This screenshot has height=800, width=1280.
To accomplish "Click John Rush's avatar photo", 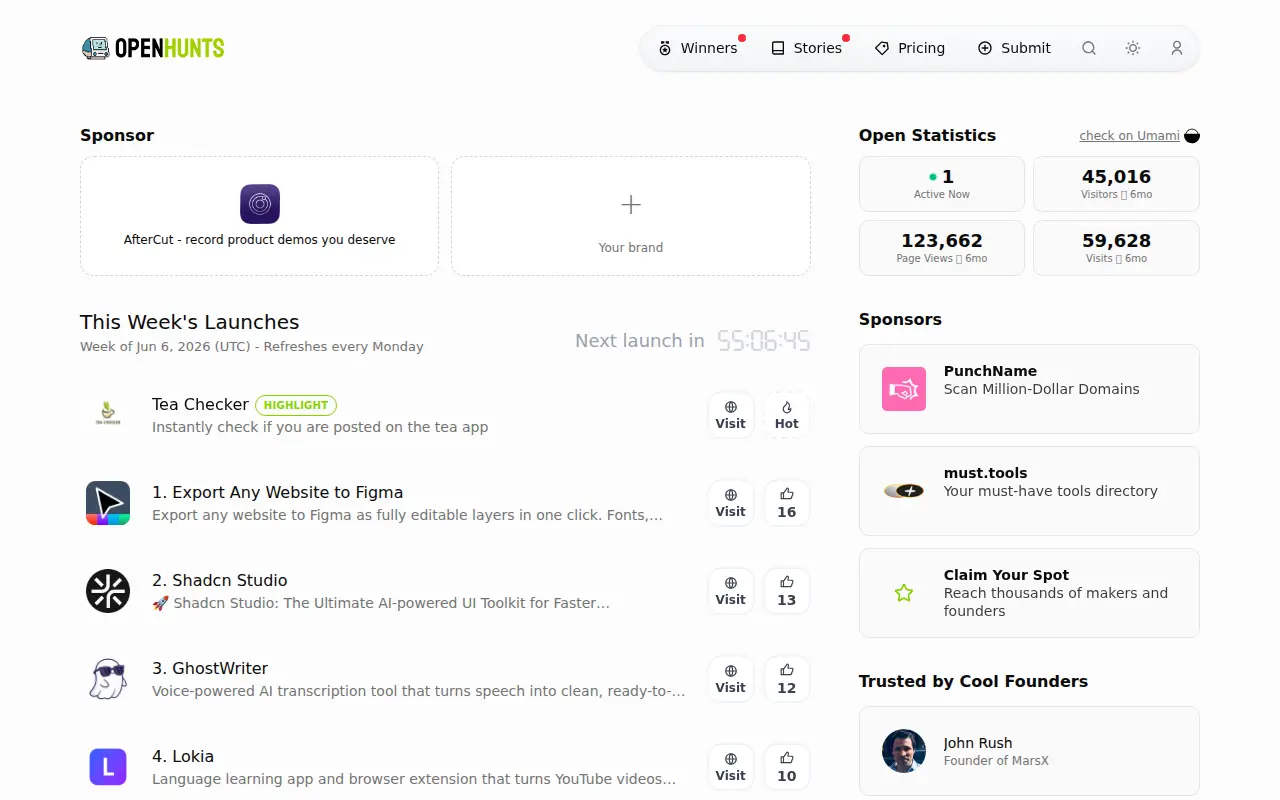I will (x=904, y=751).
